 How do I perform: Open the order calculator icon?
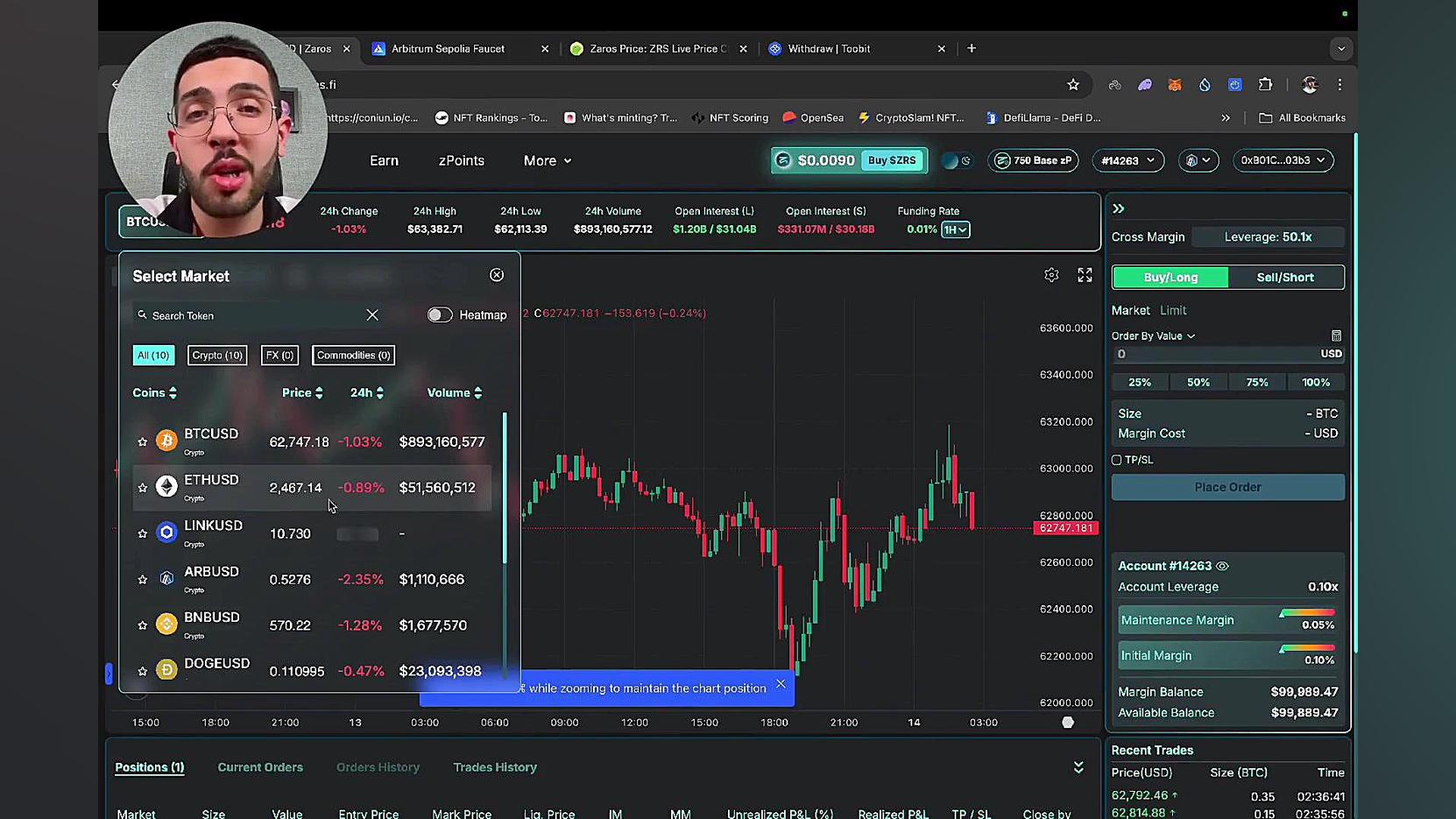click(1336, 336)
